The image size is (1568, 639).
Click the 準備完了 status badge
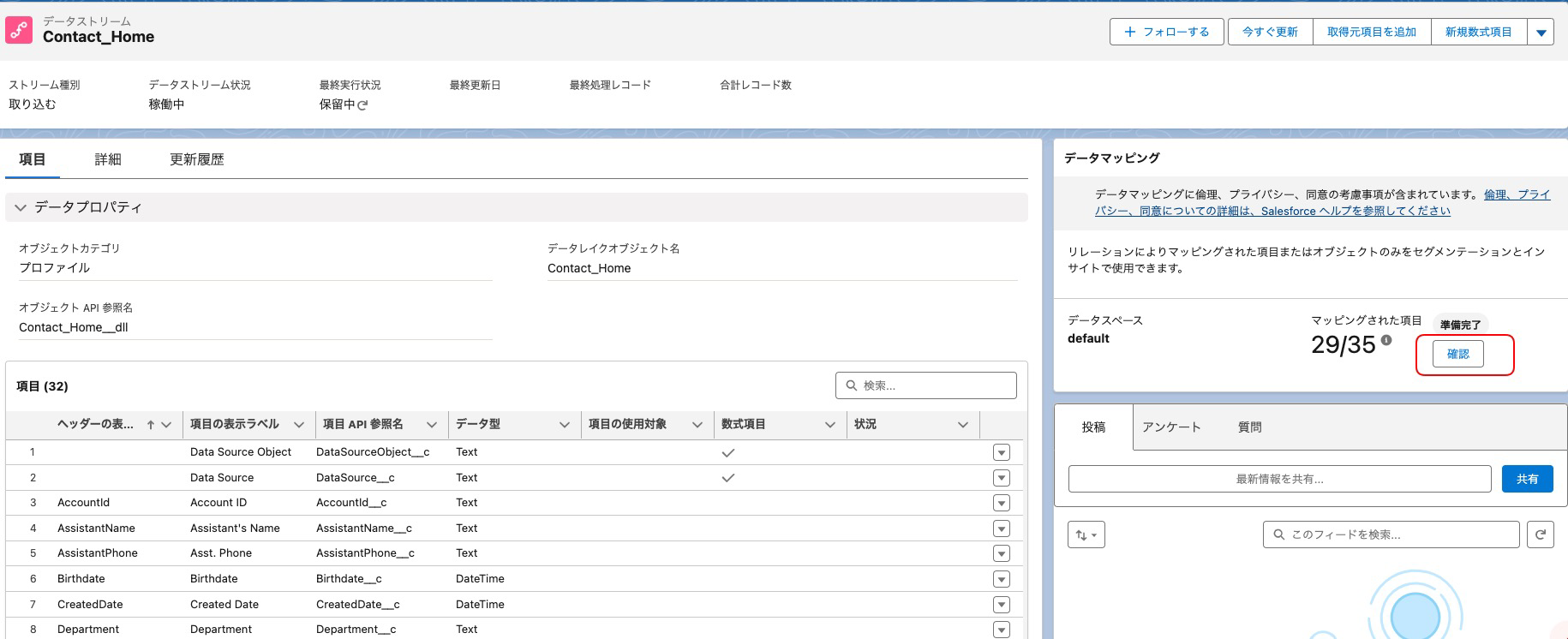[1460, 325]
